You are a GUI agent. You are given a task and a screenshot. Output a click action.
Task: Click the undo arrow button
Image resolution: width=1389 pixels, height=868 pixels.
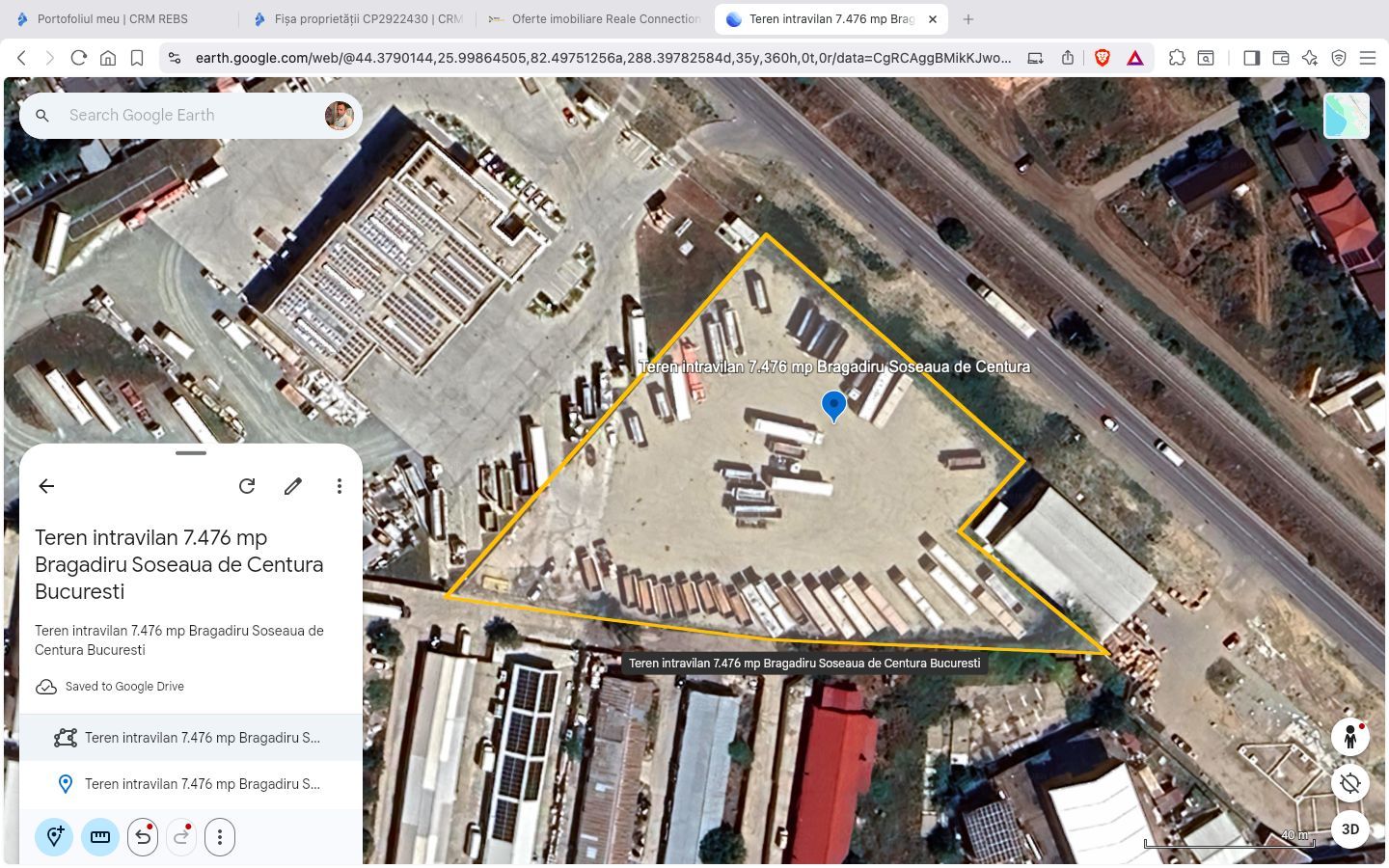coord(143,837)
